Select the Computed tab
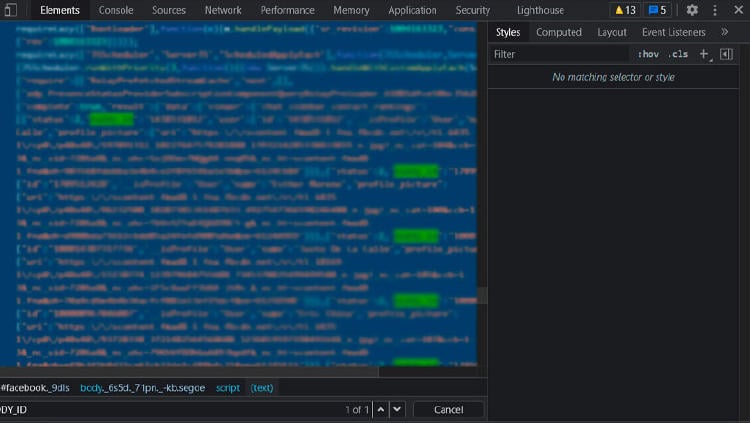 coord(558,32)
